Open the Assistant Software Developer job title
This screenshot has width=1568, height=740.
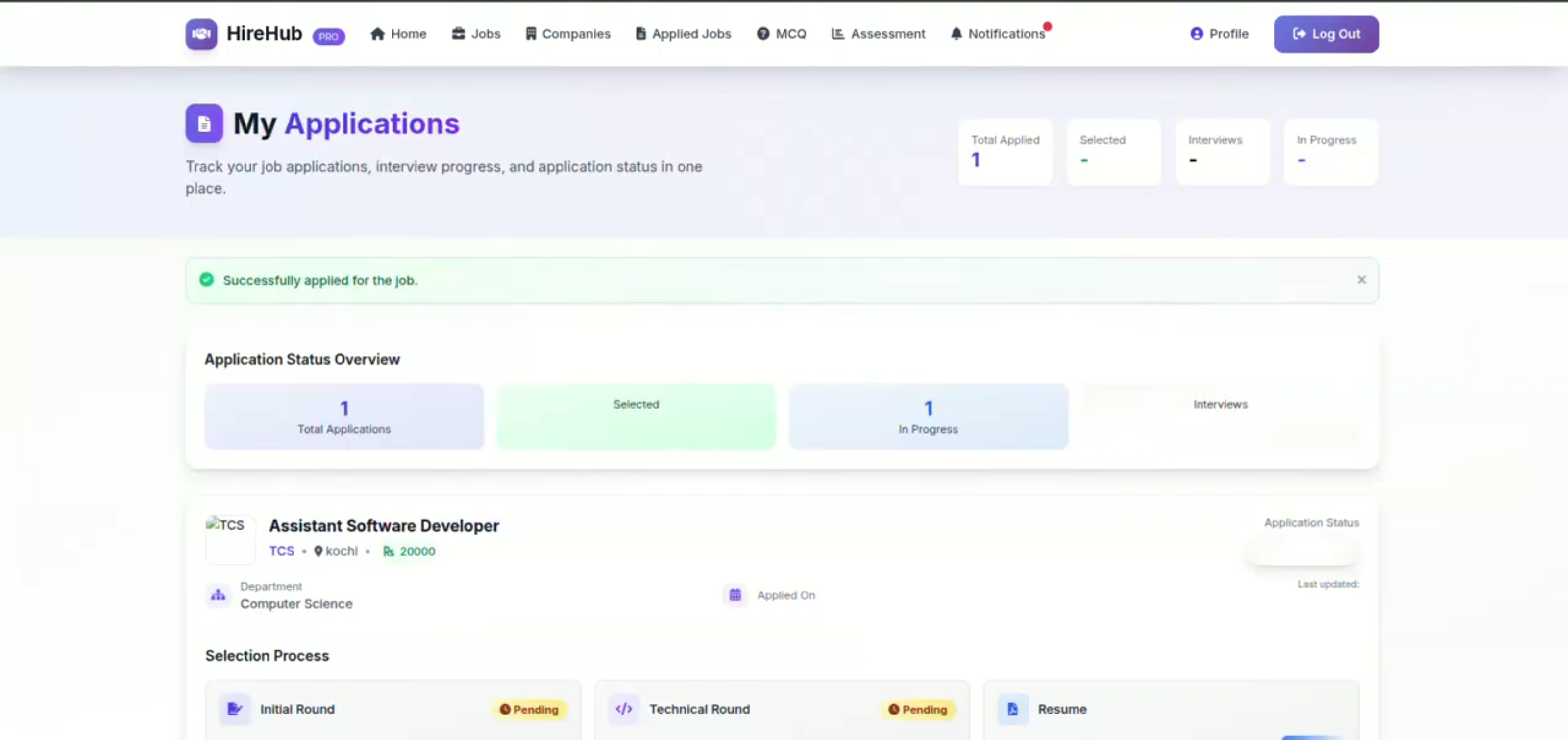pos(384,526)
